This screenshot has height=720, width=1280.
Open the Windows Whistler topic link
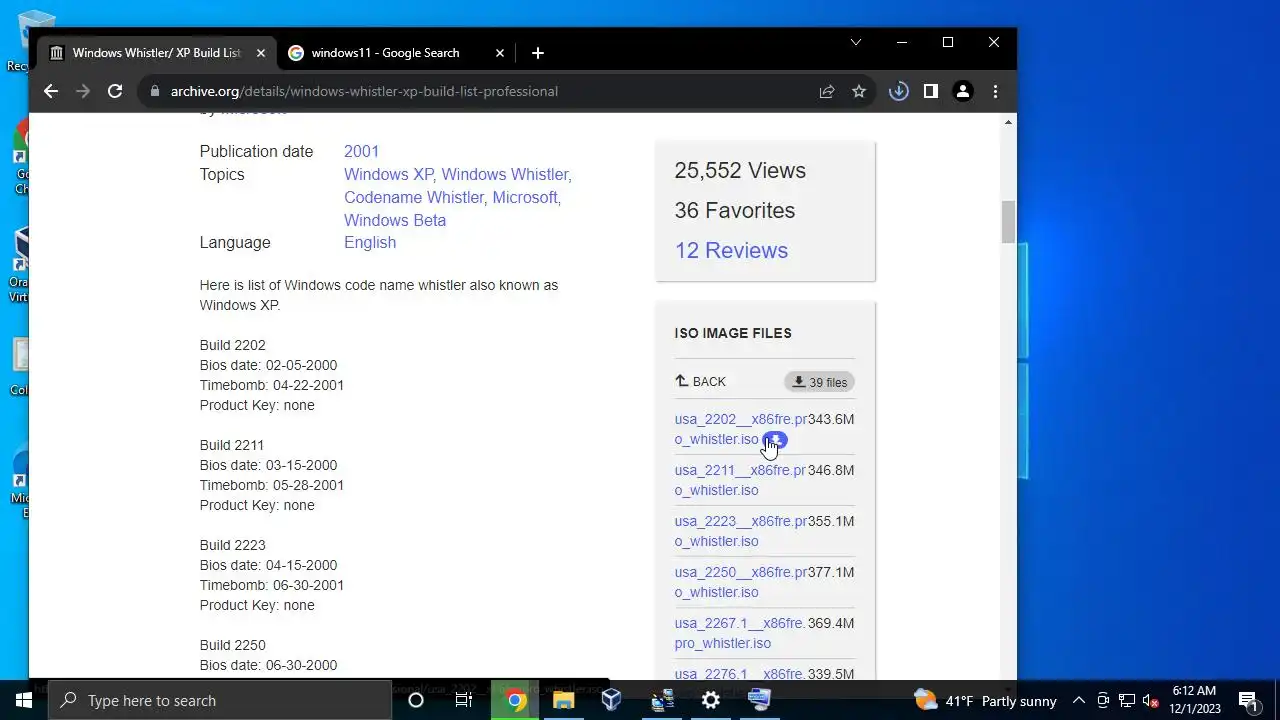coord(506,174)
